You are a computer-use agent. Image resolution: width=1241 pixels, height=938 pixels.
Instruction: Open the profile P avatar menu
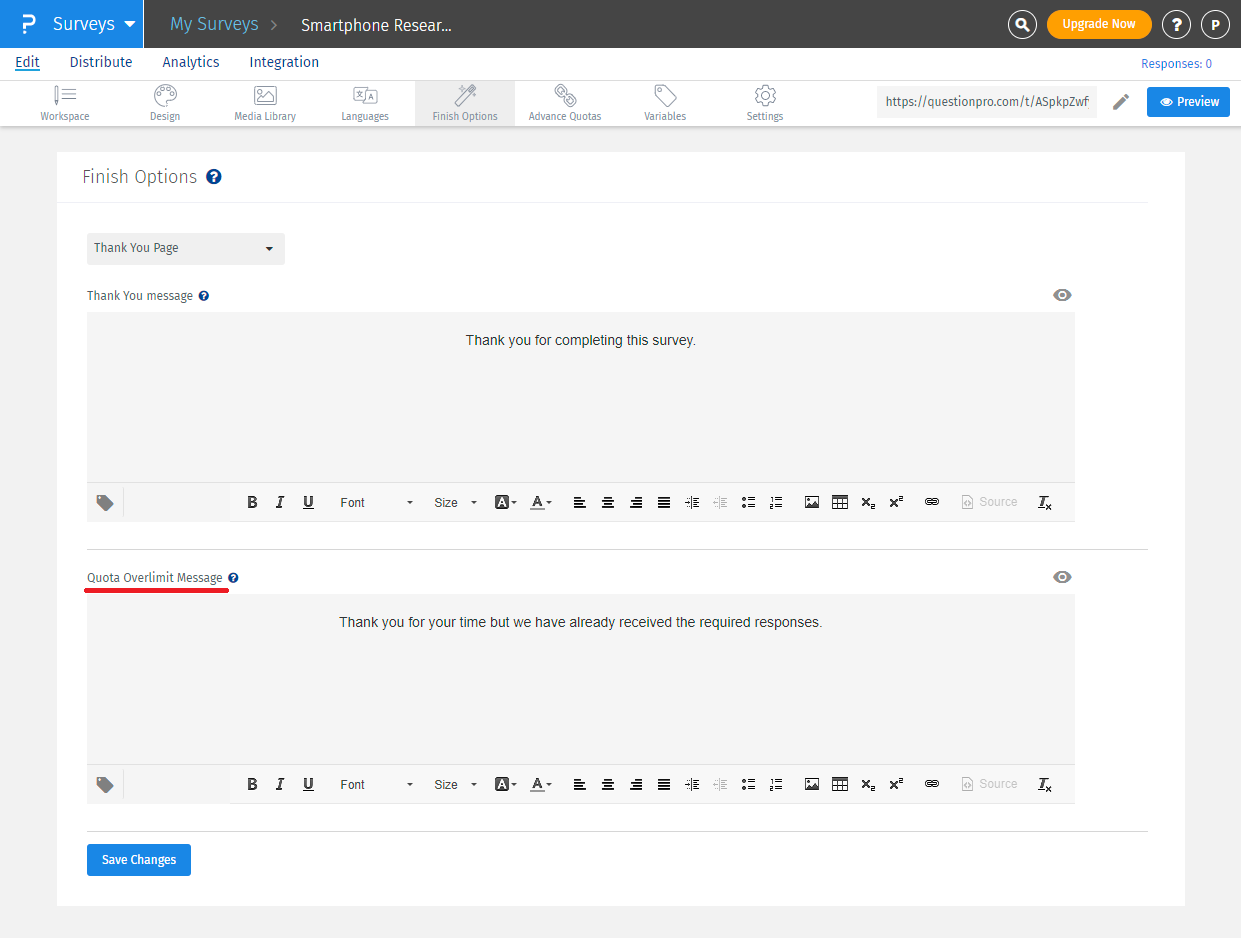1215,24
